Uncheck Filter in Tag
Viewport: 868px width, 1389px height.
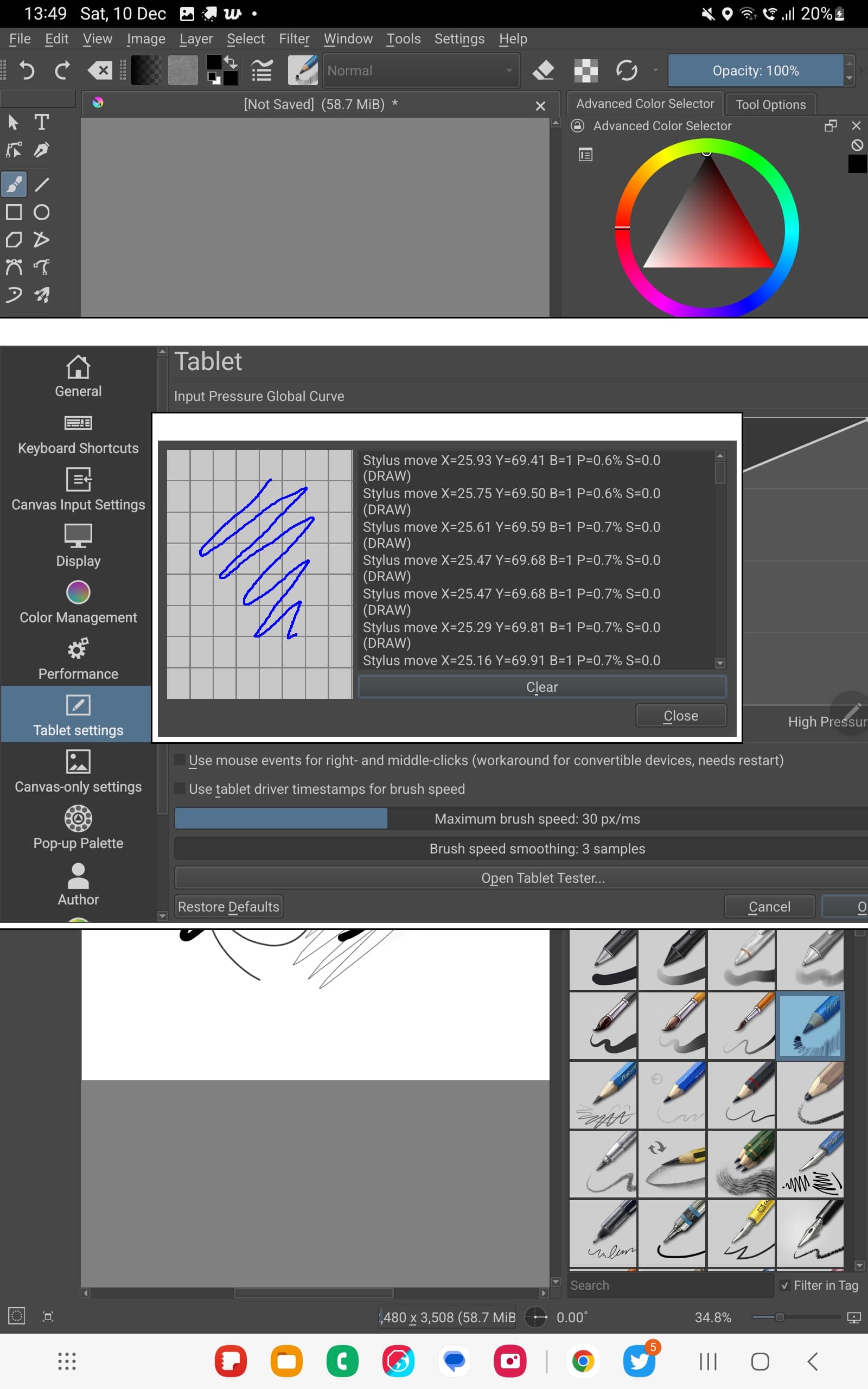[x=785, y=1285]
